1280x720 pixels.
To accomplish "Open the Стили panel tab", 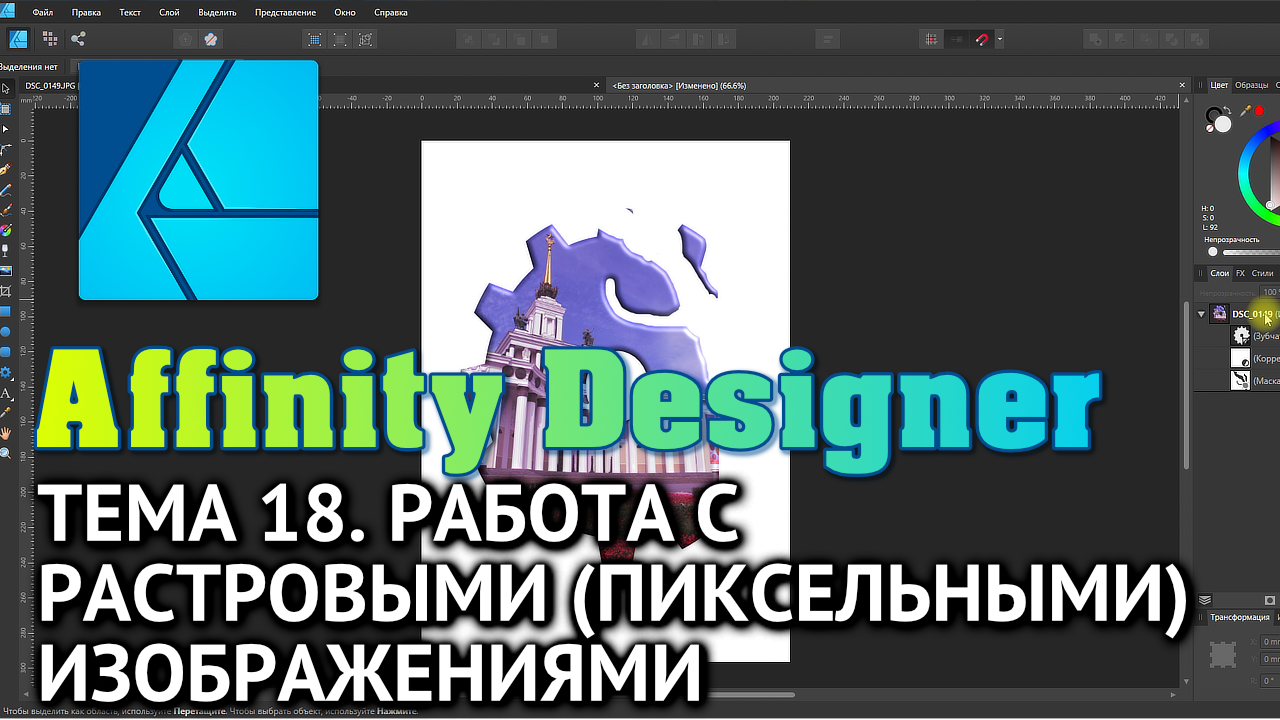I will point(1263,273).
